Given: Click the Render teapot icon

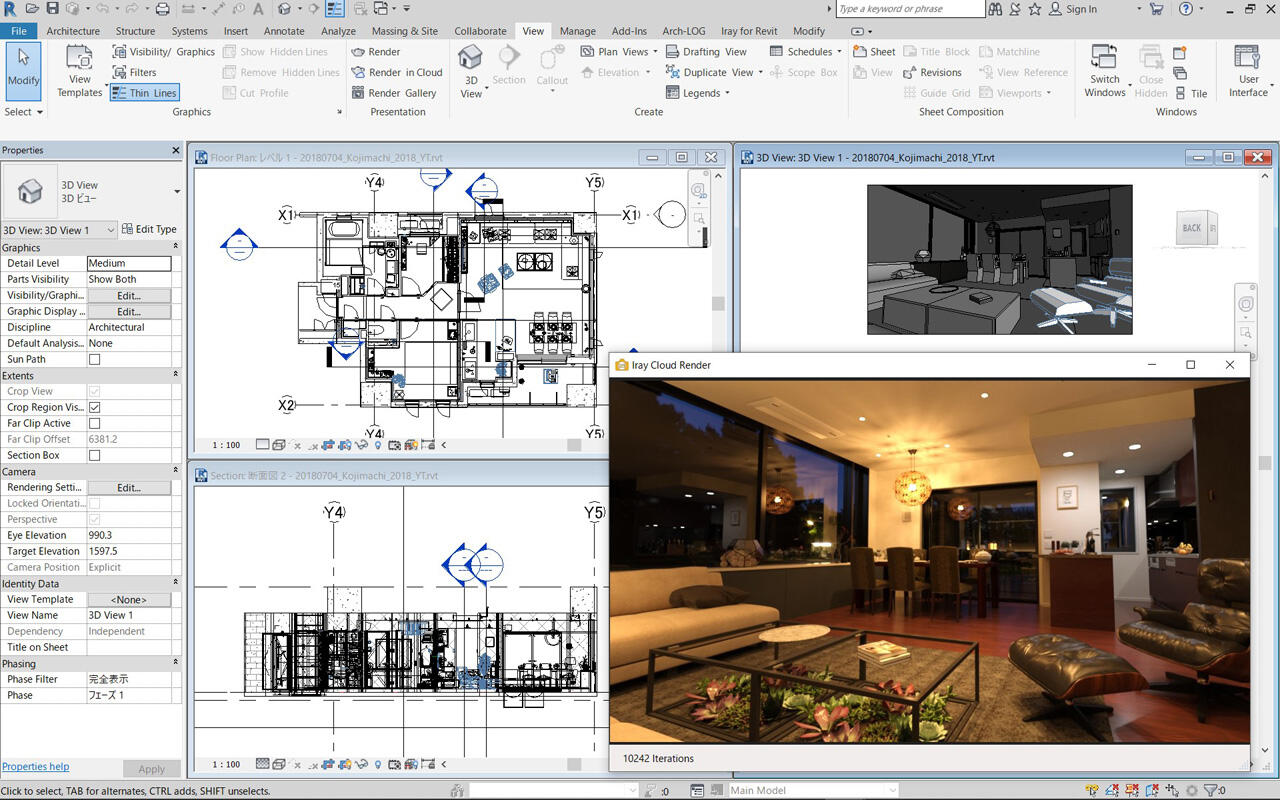Looking at the screenshot, I should (x=358, y=52).
